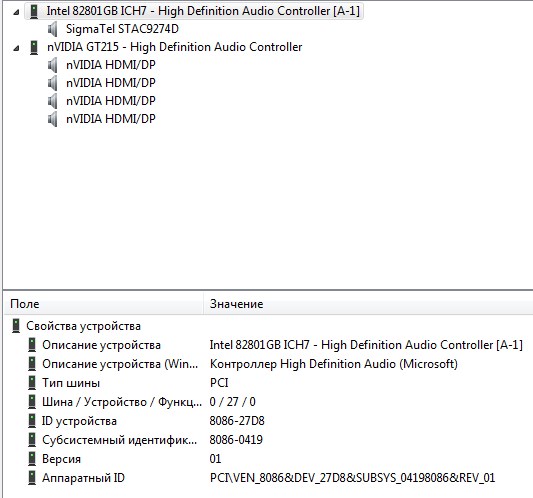
Task: Select the second nVIDIA HDMI/DP entry
Action: 110,83
